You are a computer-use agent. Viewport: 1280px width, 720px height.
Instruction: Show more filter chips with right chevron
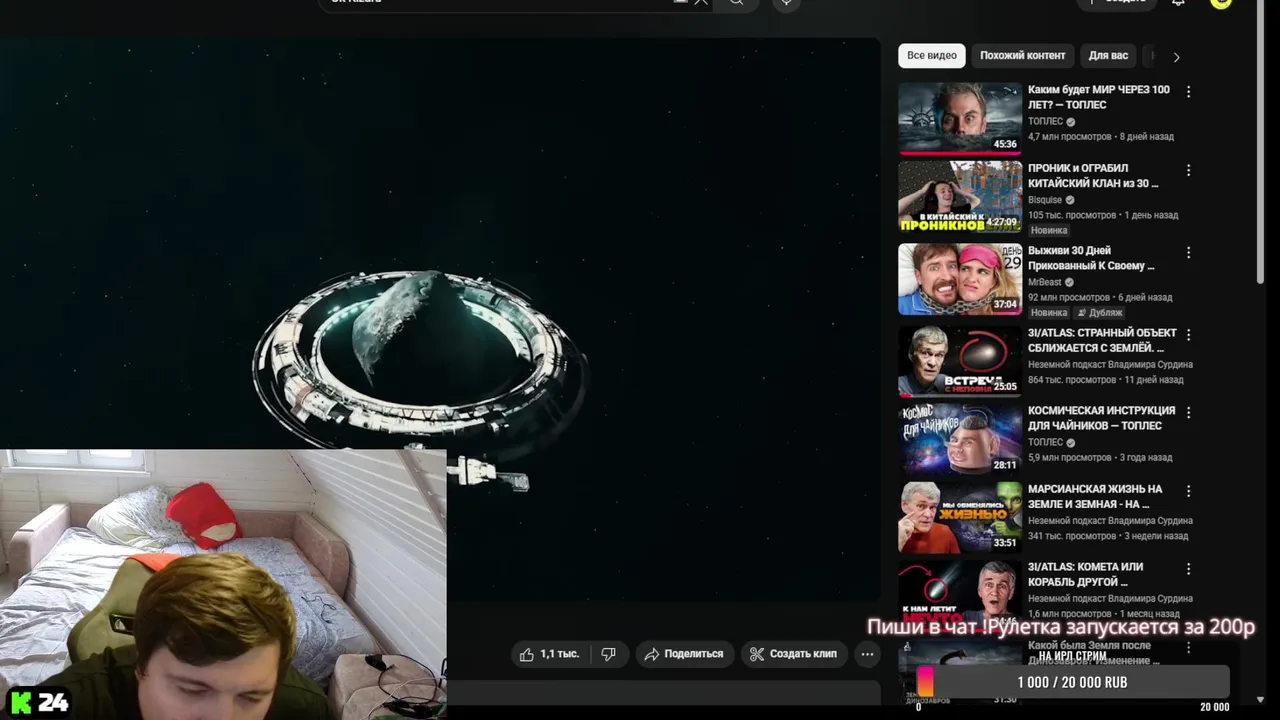1176,57
